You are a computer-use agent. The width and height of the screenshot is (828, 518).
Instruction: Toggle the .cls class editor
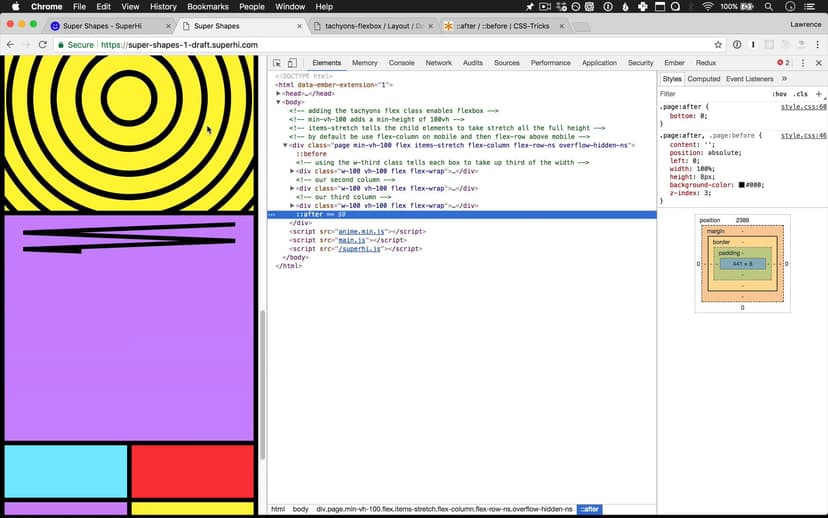point(801,94)
